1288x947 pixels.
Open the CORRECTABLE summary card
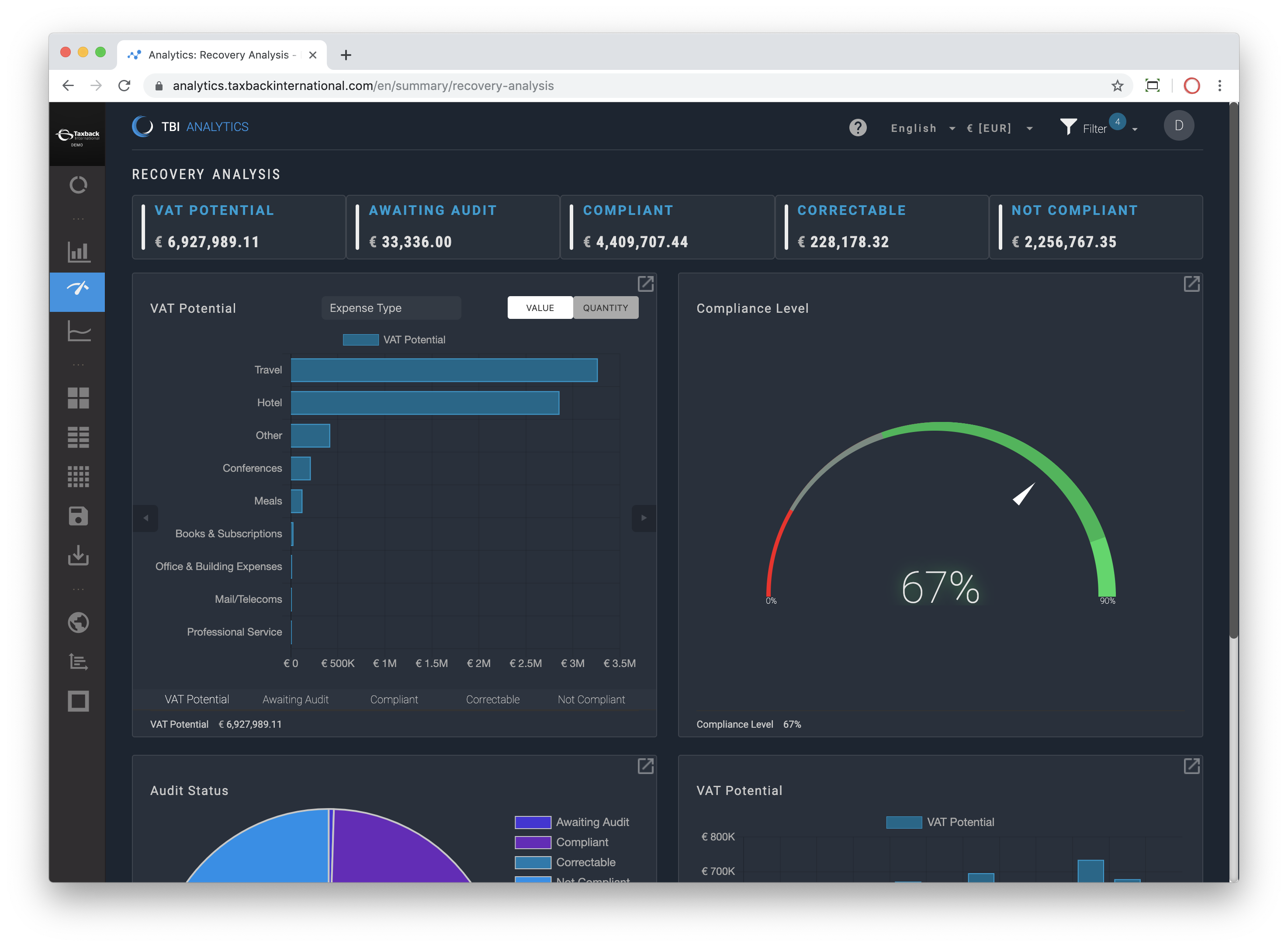[882, 227]
